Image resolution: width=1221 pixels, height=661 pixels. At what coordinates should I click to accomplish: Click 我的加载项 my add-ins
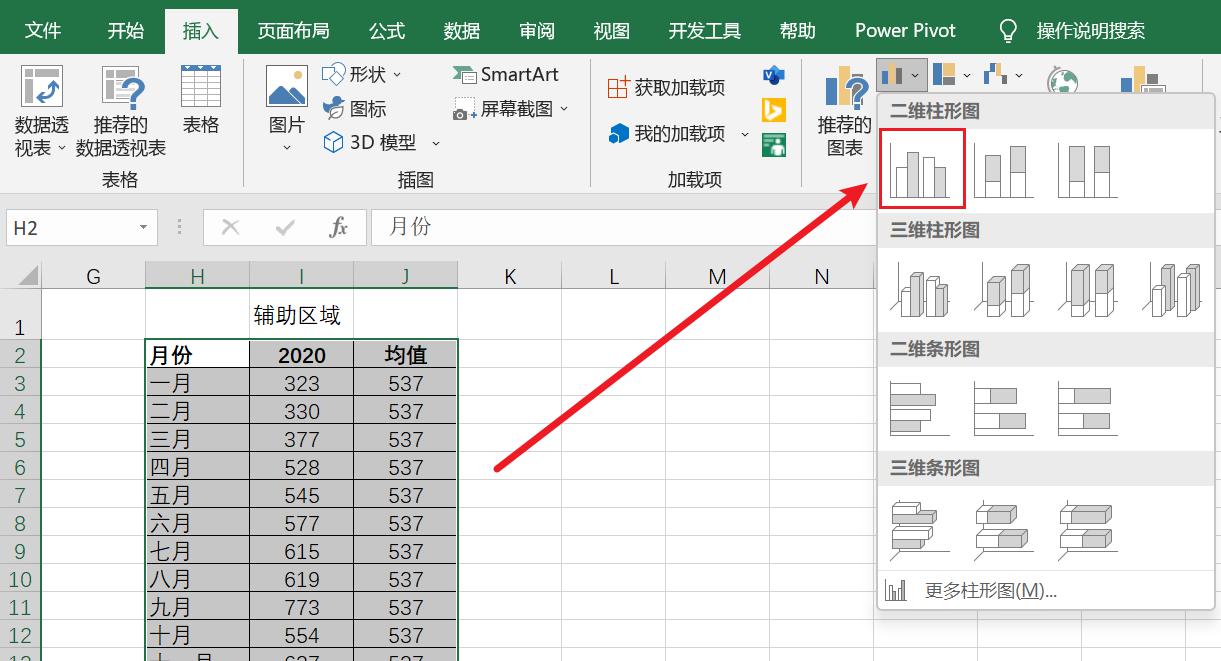coord(667,133)
